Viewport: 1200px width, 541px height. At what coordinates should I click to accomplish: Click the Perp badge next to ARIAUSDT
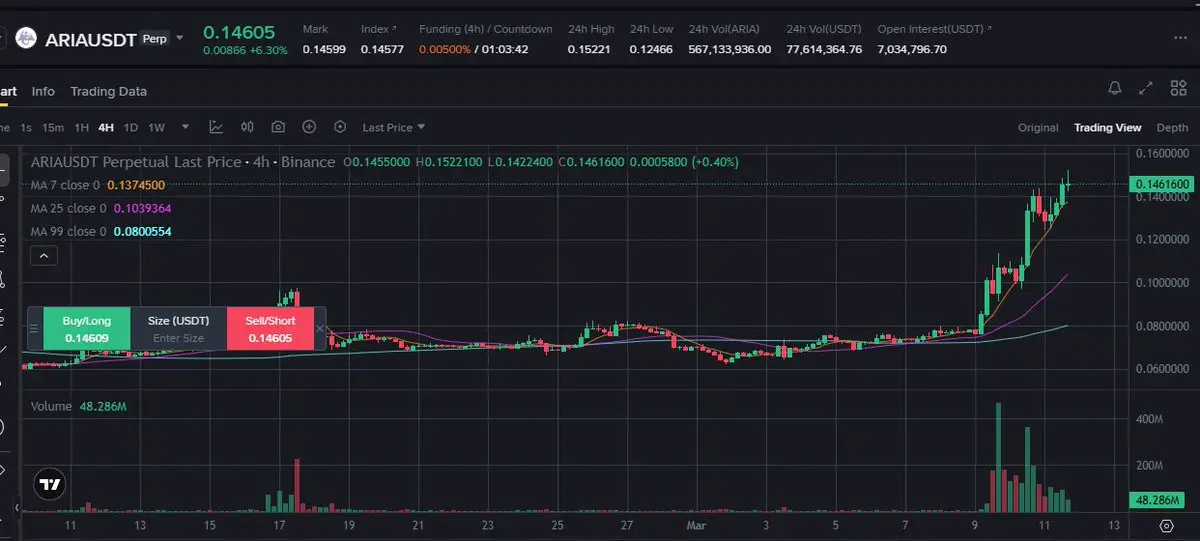(x=154, y=39)
